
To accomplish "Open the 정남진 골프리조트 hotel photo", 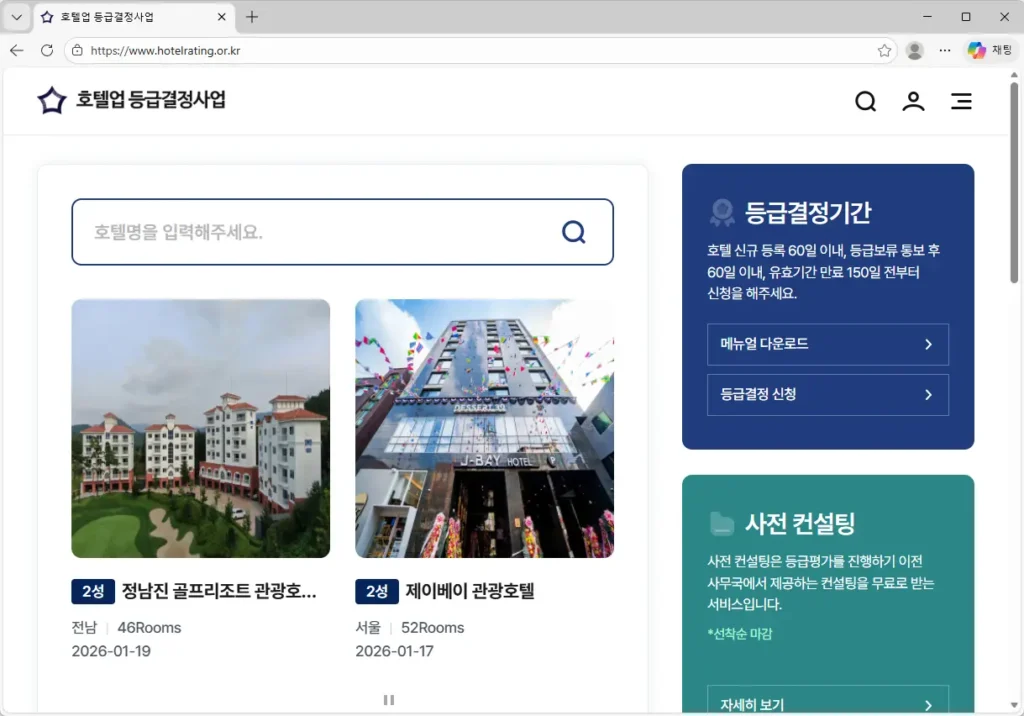I will point(200,428).
